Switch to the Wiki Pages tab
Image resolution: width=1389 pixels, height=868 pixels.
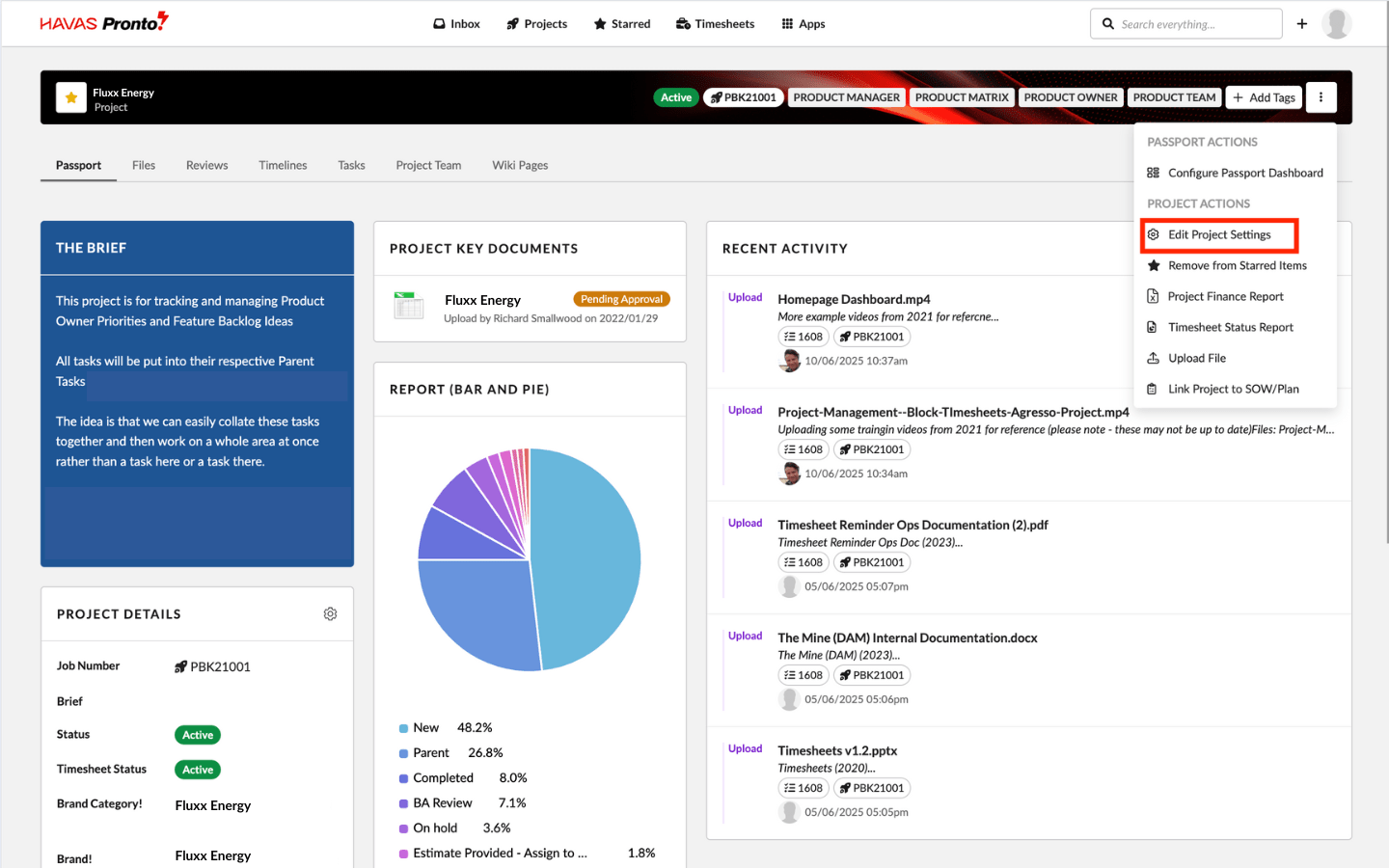[x=520, y=166]
